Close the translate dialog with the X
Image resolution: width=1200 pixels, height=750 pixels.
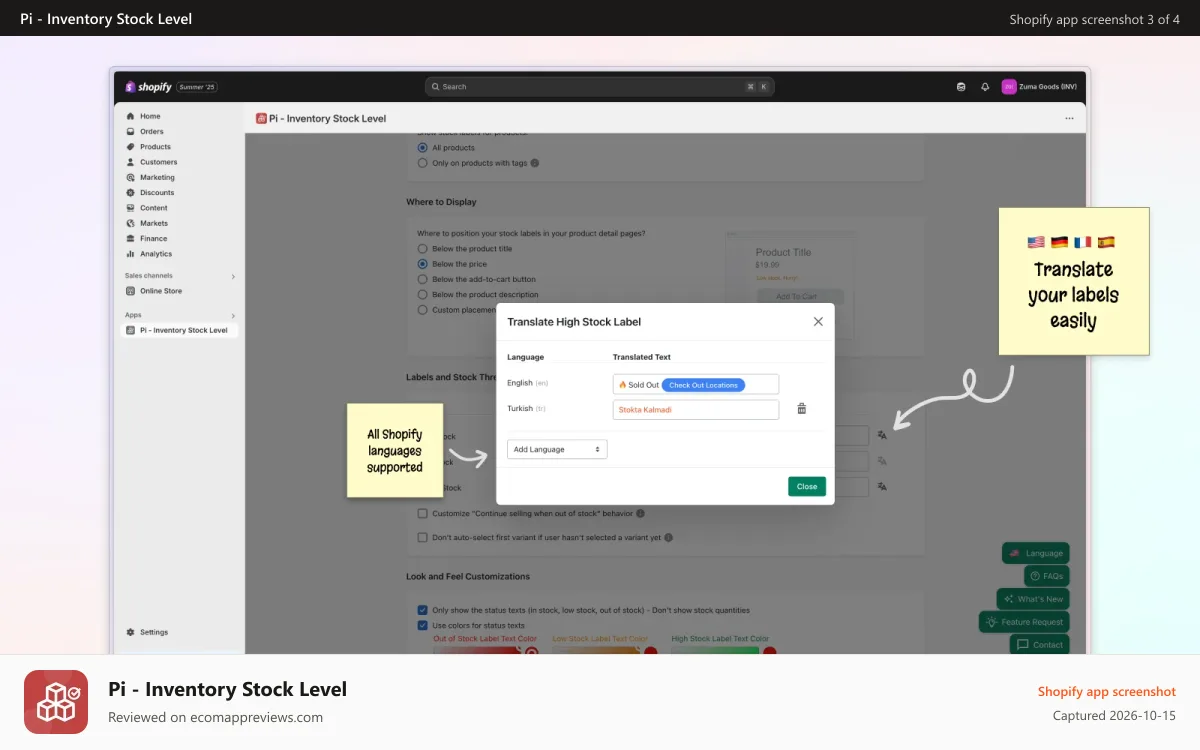coord(818,321)
